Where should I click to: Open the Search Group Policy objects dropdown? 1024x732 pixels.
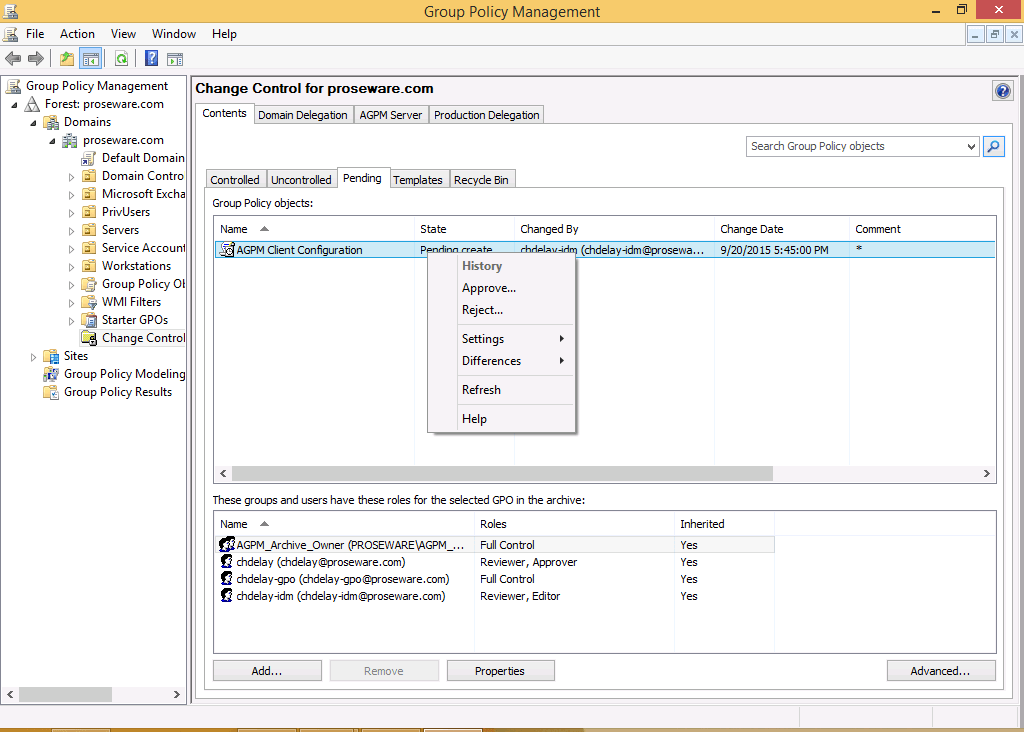tap(971, 146)
